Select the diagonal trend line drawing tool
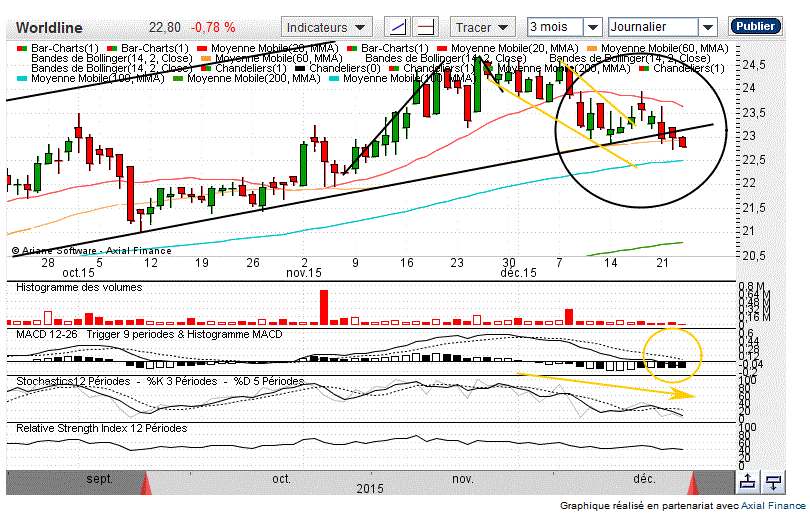810x520 pixels. (x=398, y=27)
